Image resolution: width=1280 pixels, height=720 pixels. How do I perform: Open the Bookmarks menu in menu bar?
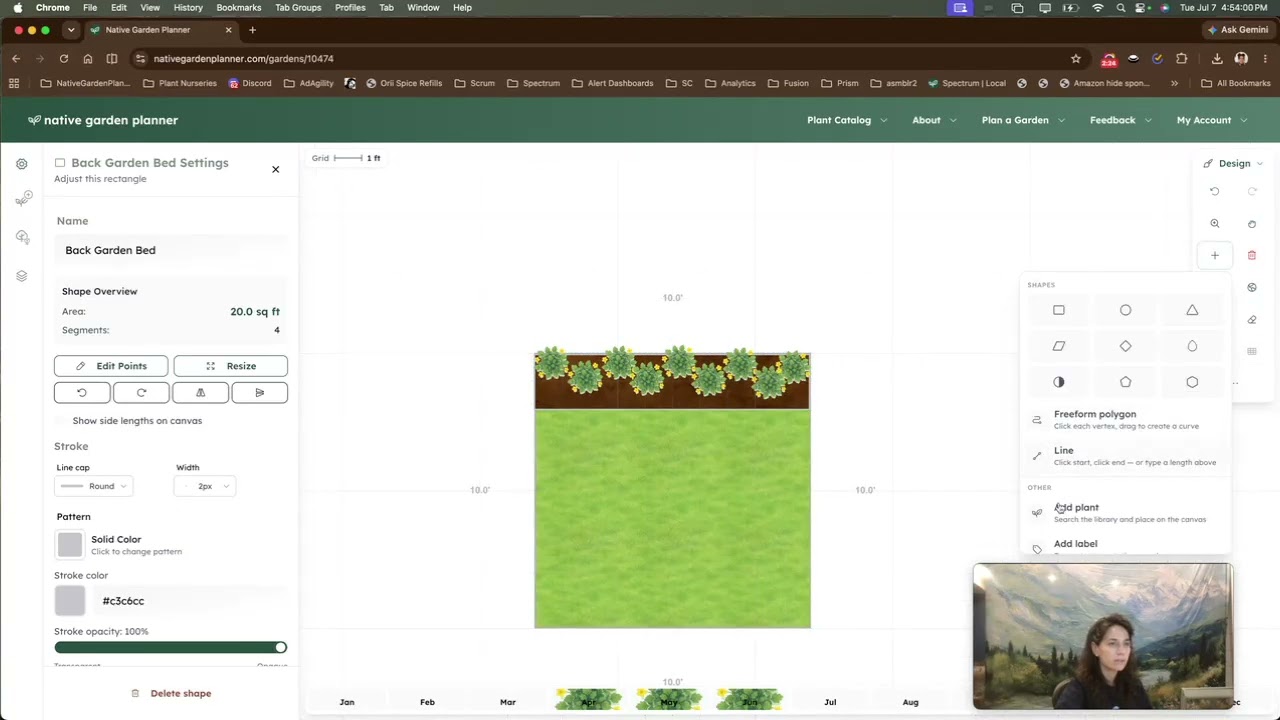tap(238, 7)
